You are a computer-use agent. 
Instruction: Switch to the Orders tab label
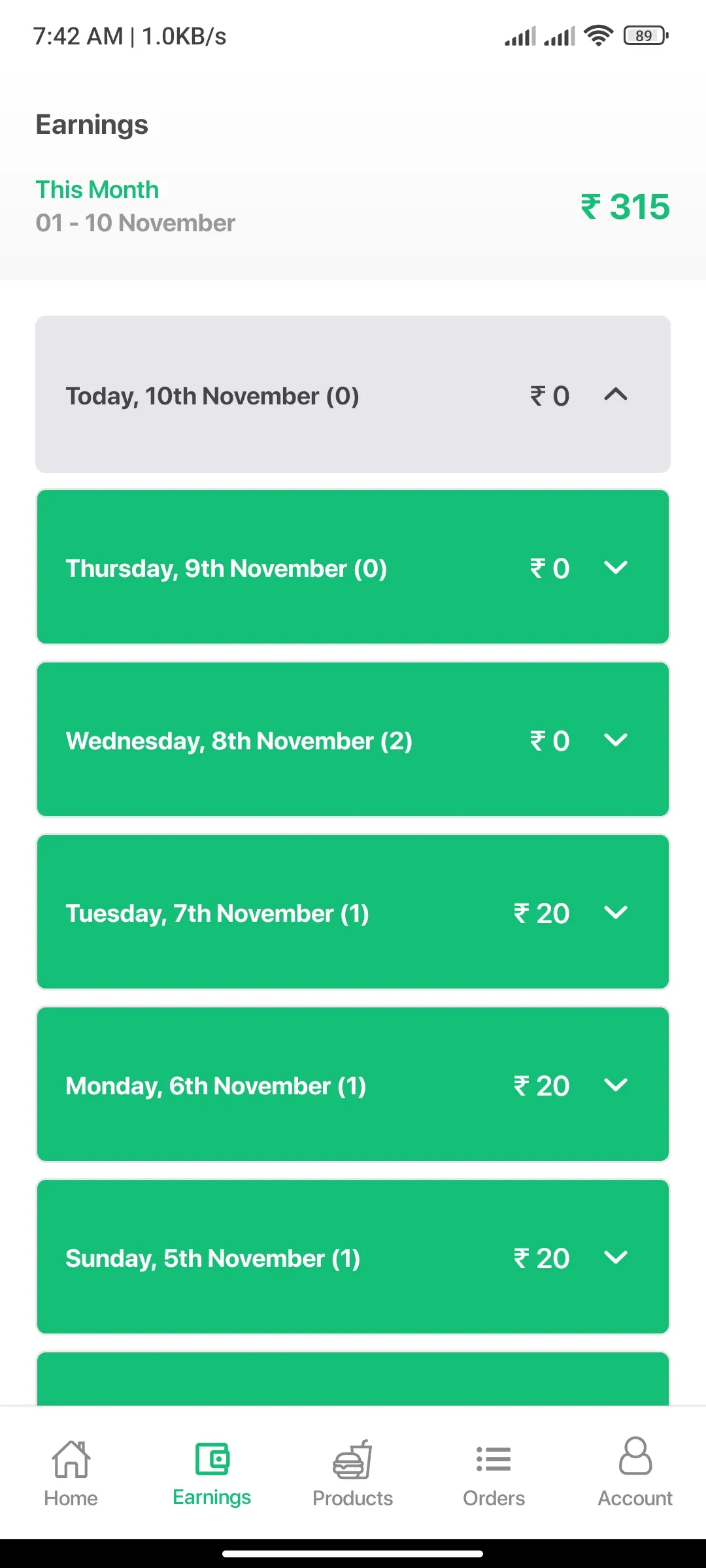[494, 1498]
